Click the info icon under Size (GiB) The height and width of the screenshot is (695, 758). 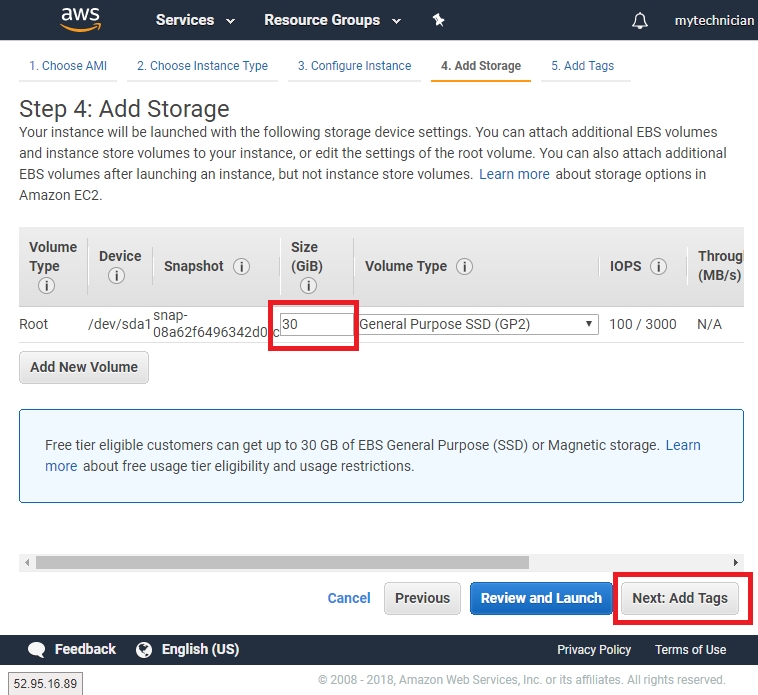[x=308, y=286]
